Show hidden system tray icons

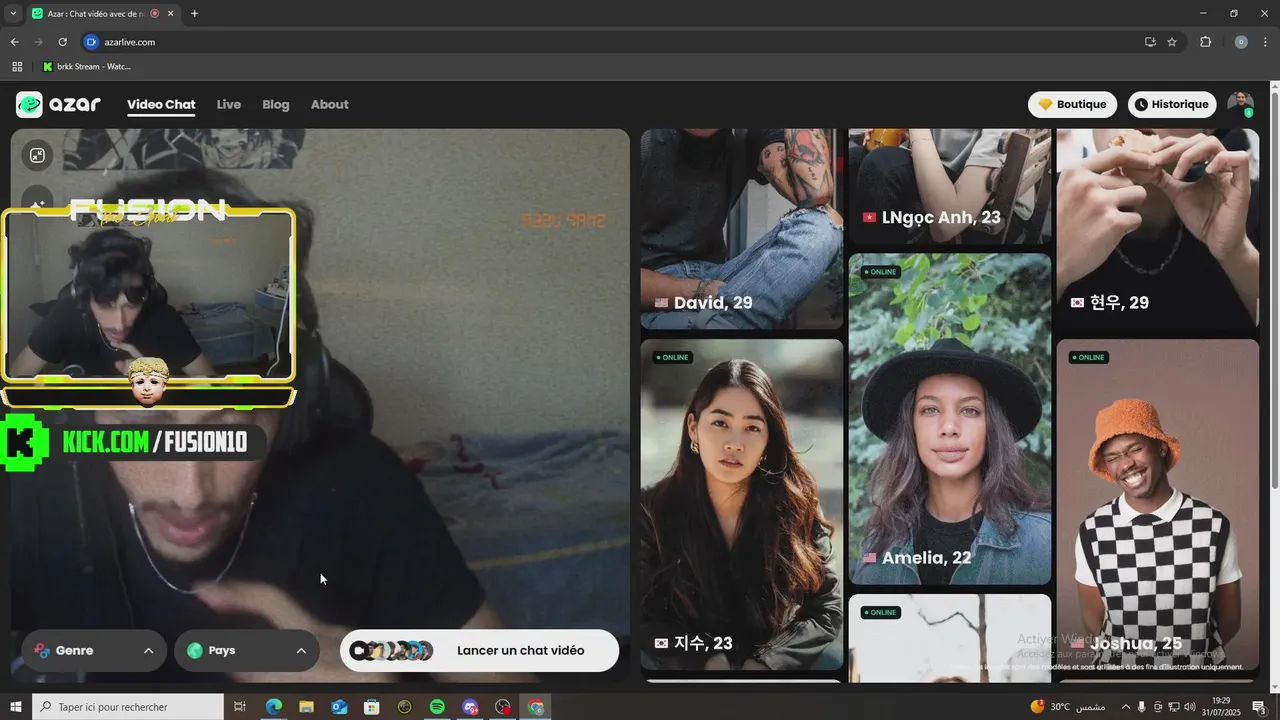pos(1125,707)
